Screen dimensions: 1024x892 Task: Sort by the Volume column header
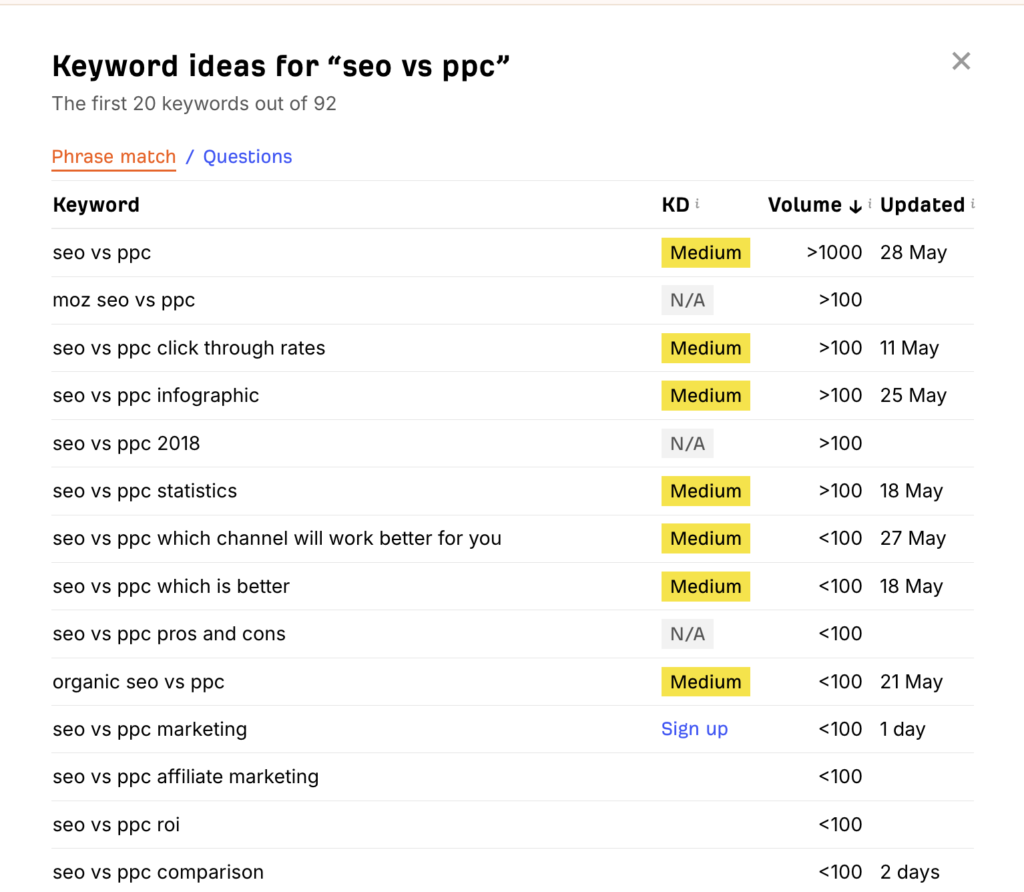coord(805,205)
